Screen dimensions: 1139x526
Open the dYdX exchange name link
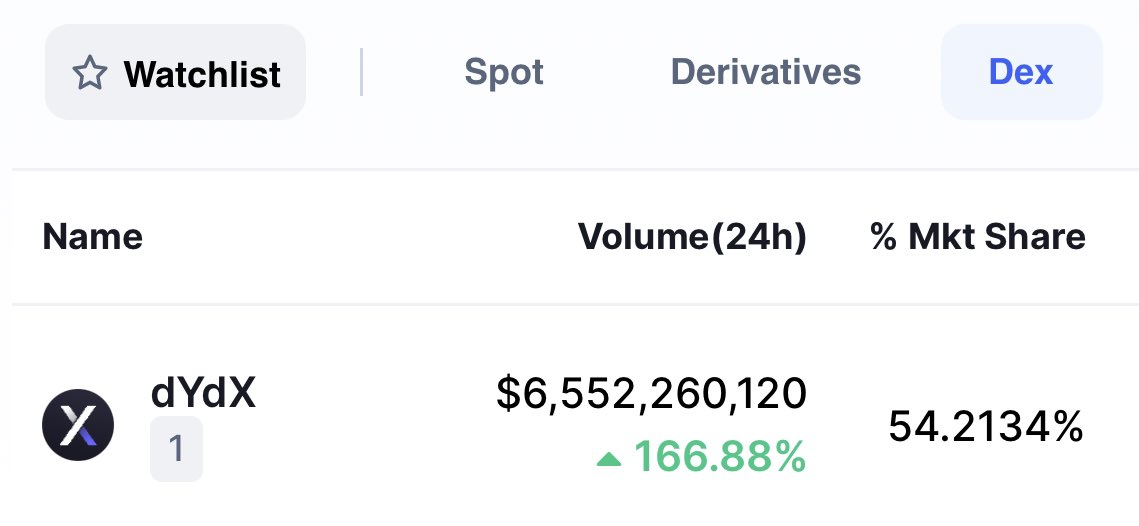203,393
